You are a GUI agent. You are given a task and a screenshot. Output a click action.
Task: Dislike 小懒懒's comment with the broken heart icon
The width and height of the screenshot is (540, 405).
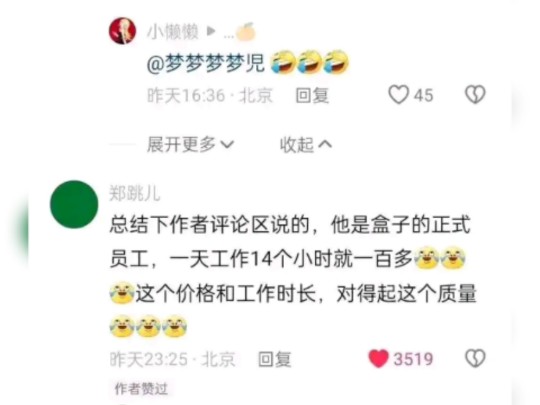pyautogui.click(x=475, y=95)
